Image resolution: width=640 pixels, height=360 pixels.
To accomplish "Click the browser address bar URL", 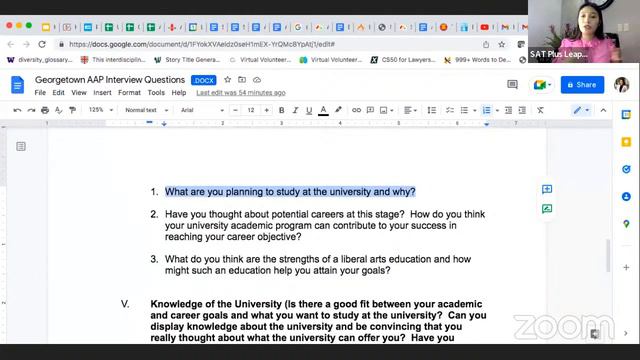I will tap(202, 44).
